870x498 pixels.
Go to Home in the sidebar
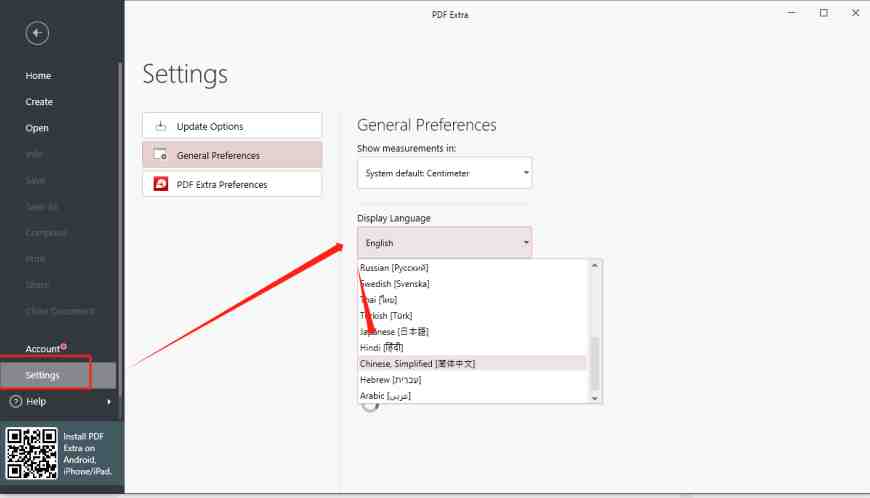(x=38, y=76)
